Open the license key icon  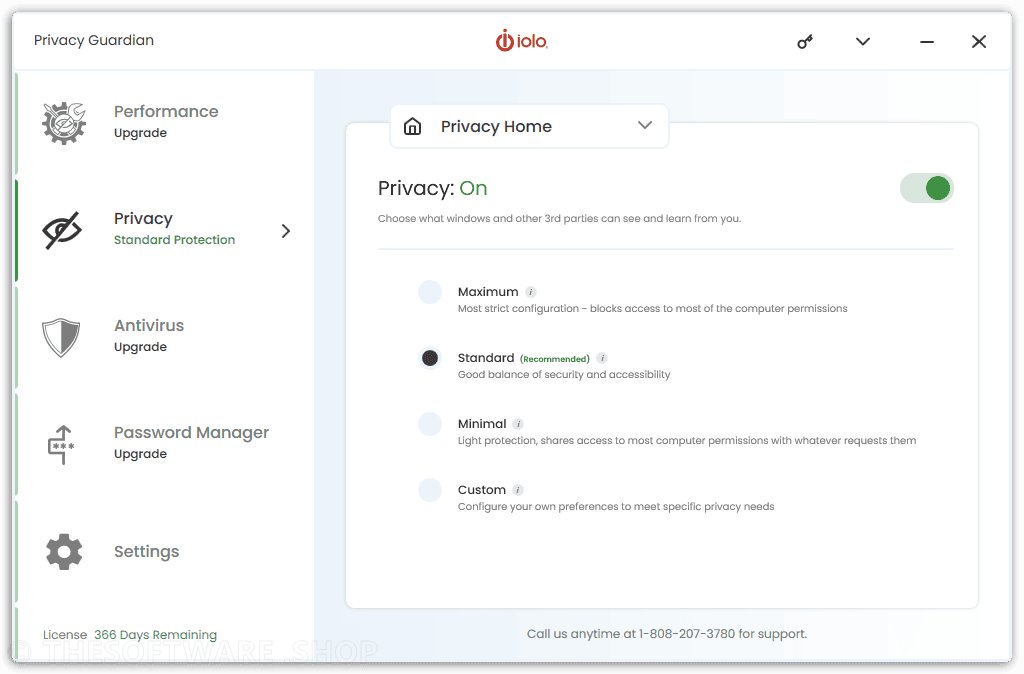pos(805,42)
